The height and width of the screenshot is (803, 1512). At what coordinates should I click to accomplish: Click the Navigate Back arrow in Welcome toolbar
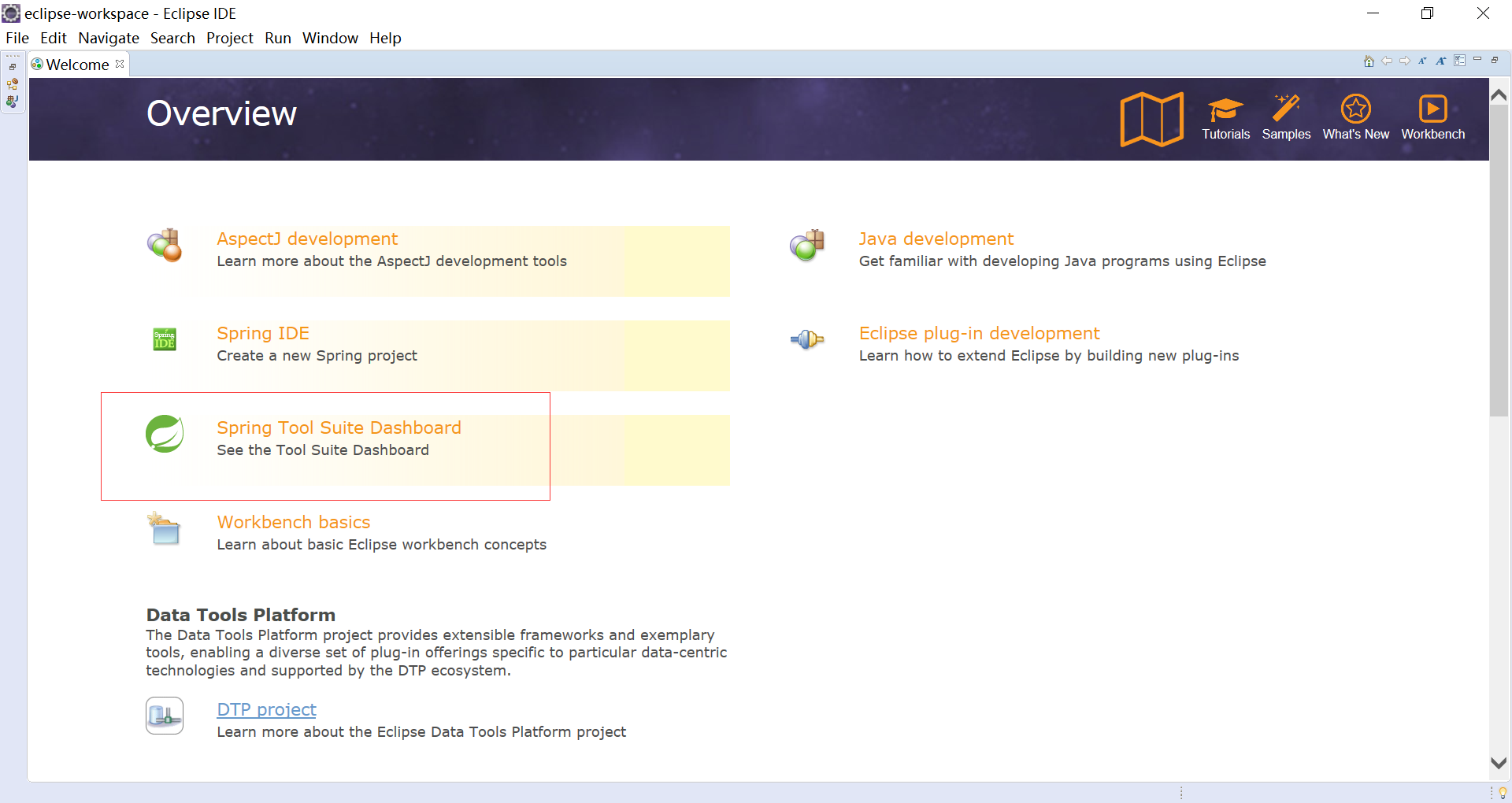(1387, 61)
